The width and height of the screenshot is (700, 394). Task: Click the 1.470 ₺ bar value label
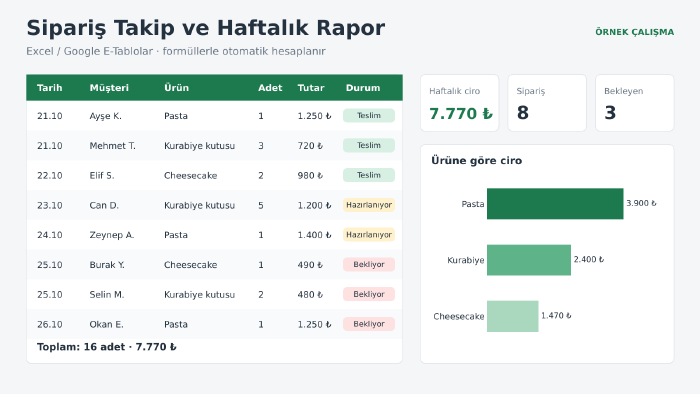pyautogui.click(x=556, y=316)
